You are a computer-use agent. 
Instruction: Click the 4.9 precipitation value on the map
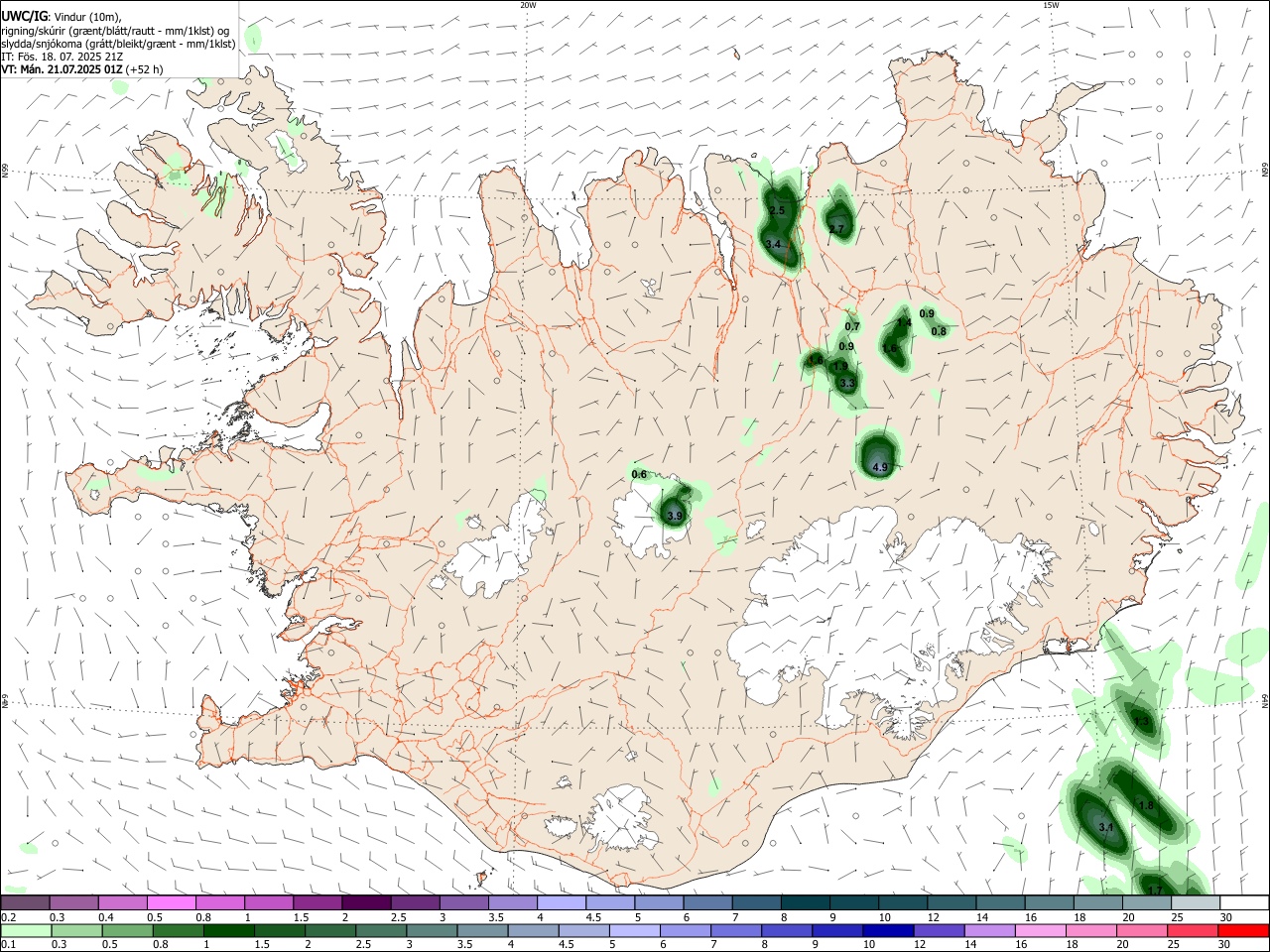879,467
